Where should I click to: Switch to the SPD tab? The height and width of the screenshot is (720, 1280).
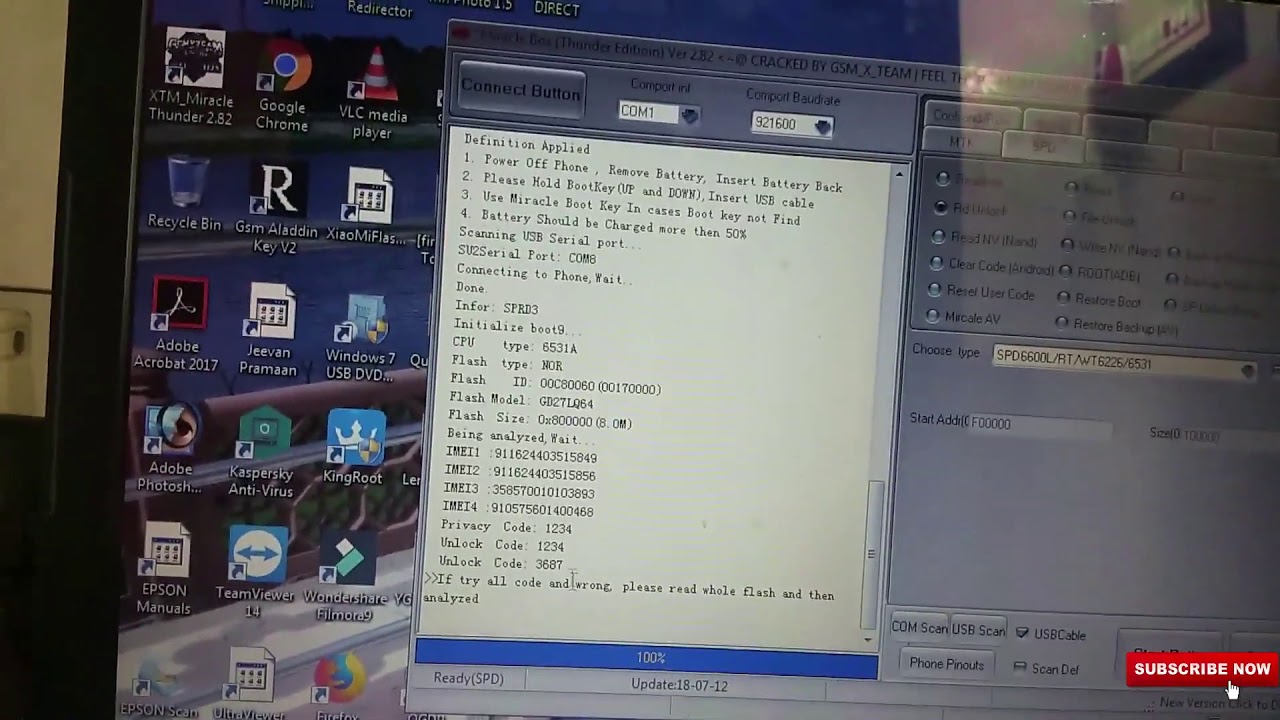(x=1043, y=146)
